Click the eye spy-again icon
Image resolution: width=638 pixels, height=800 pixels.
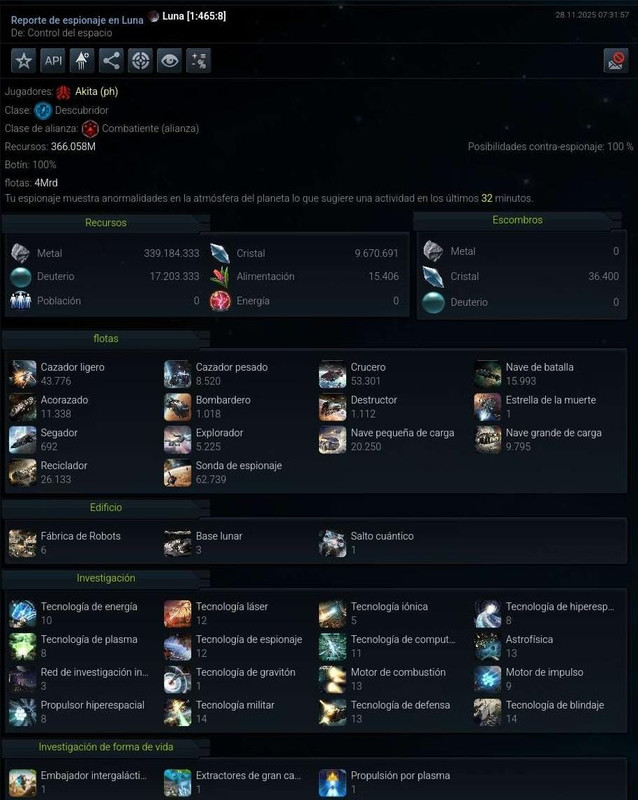[169, 61]
